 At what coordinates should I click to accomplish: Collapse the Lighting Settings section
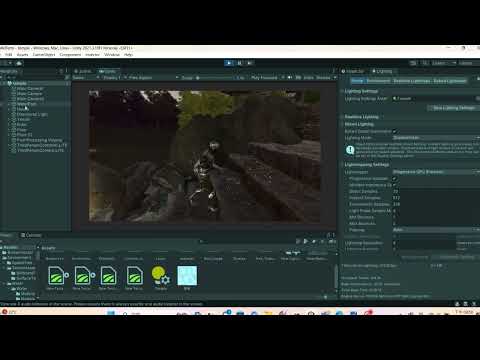[x=342, y=91]
